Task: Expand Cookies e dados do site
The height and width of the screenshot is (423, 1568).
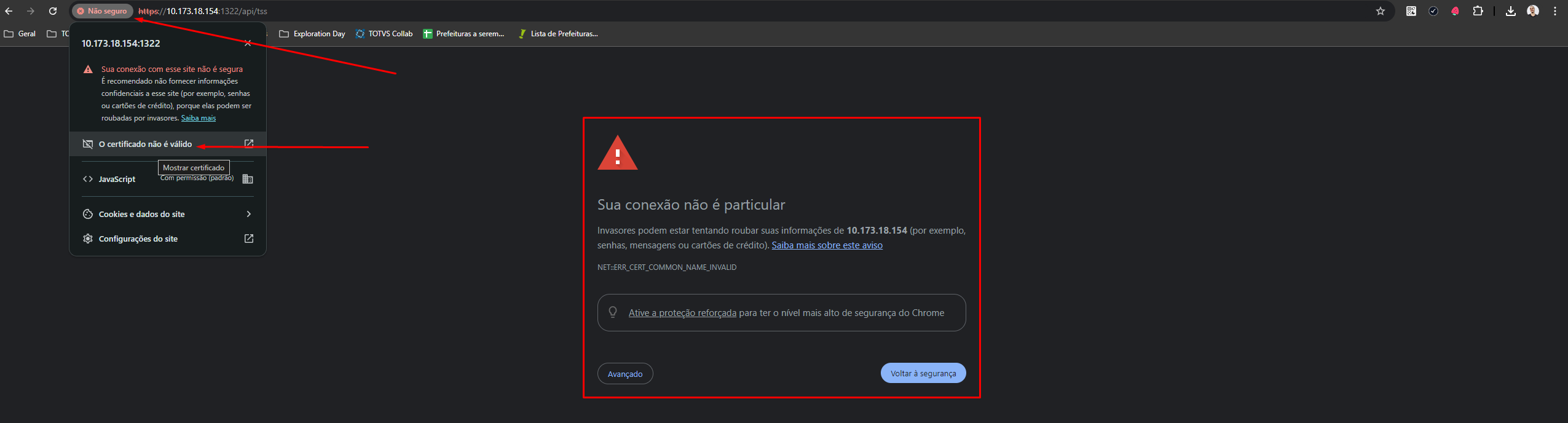Action: tap(168, 214)
